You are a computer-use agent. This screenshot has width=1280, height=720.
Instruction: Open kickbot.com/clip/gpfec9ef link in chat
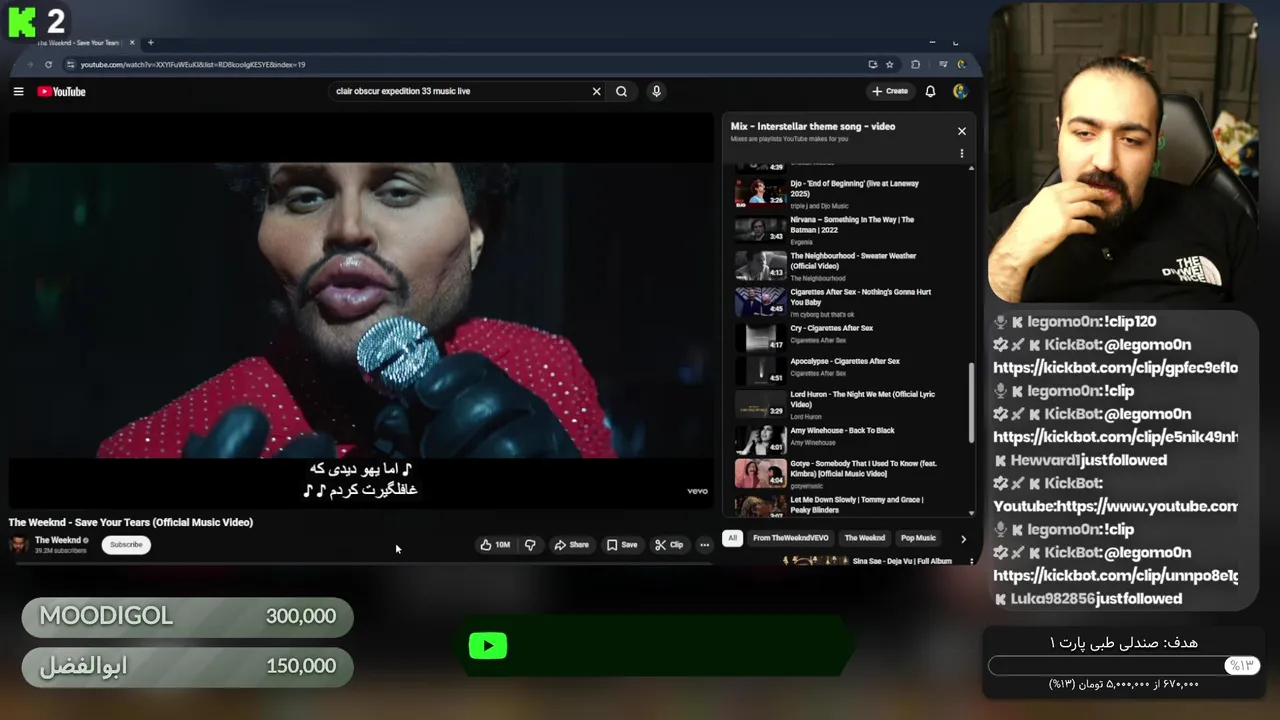[x=1115, y=368]
